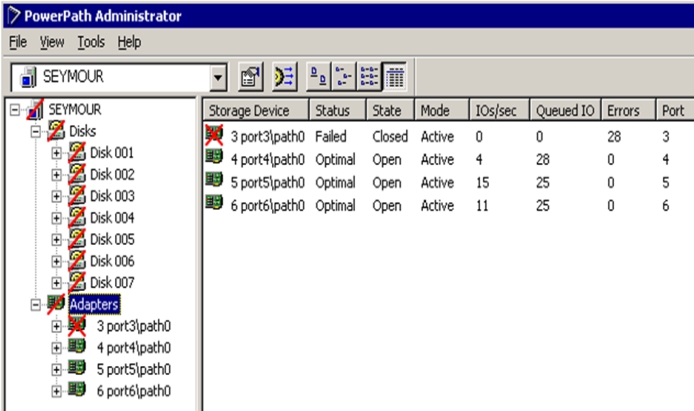Open the File menu
The image size is (694, 411).
tap(18, 42)
